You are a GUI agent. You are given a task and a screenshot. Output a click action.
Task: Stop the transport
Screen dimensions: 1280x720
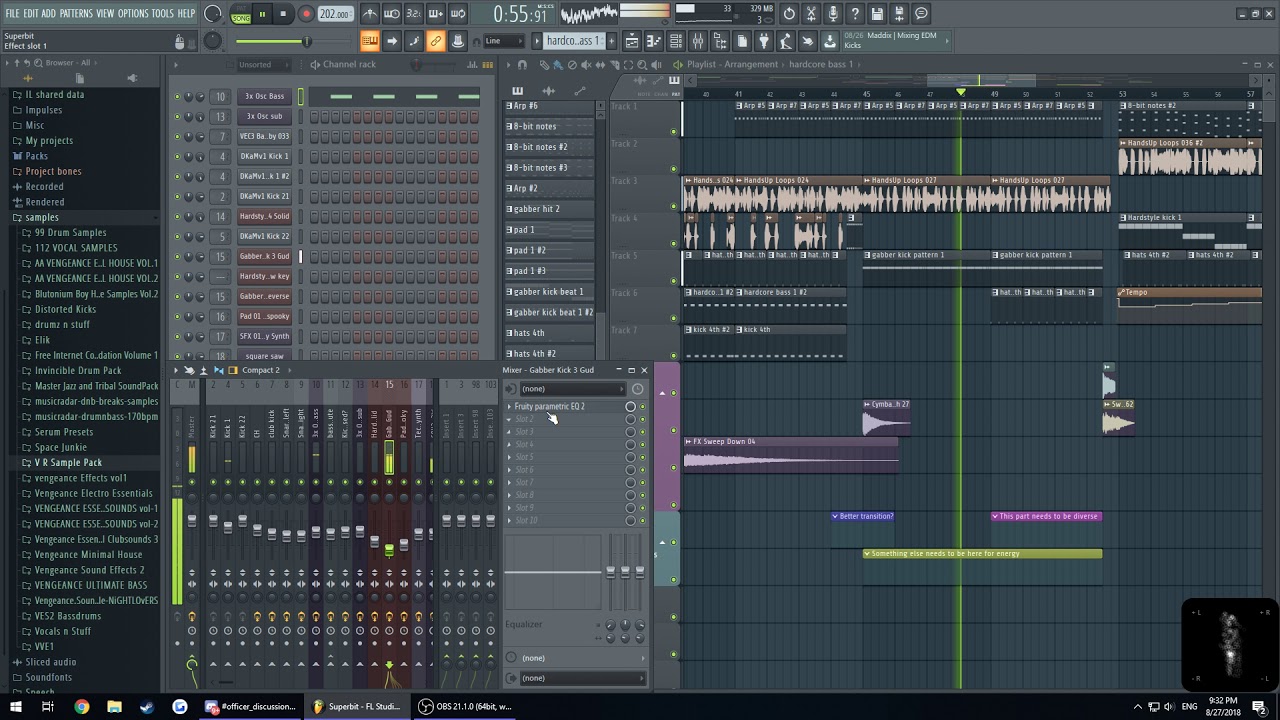(284, 14)
